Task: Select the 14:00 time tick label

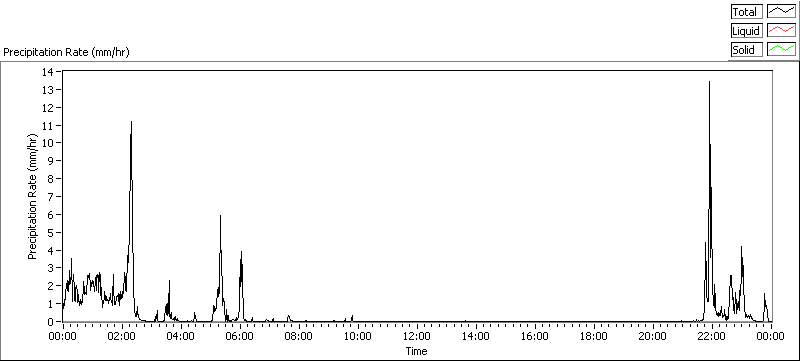Action: pyautogui.click(x=476, y=337)
